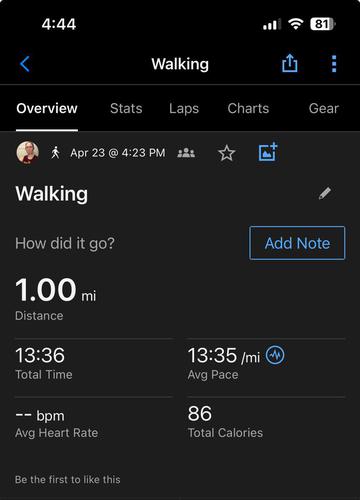Tap the 1.00 mi Distance value

[x=56, y=290]
